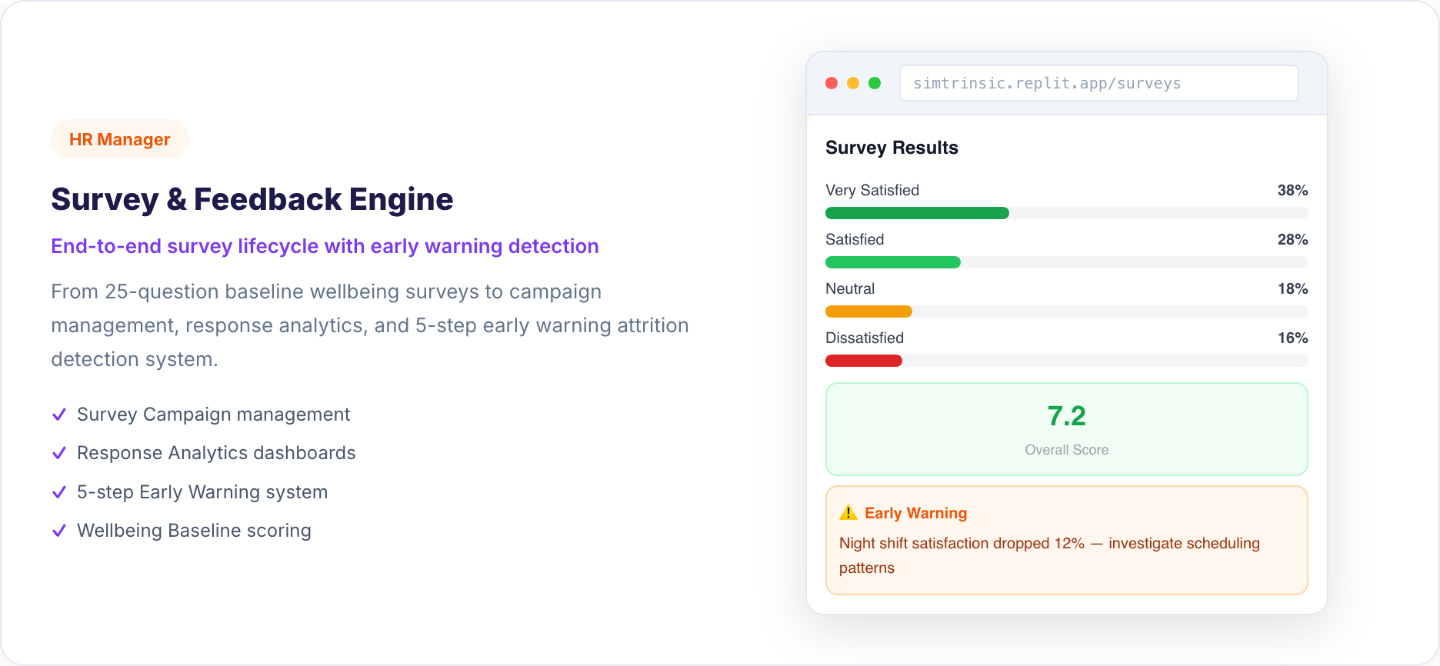Click the checkmark beside Survey Campaign management
The width and height of the screenshot is (1440, 666).
[58, 413]
